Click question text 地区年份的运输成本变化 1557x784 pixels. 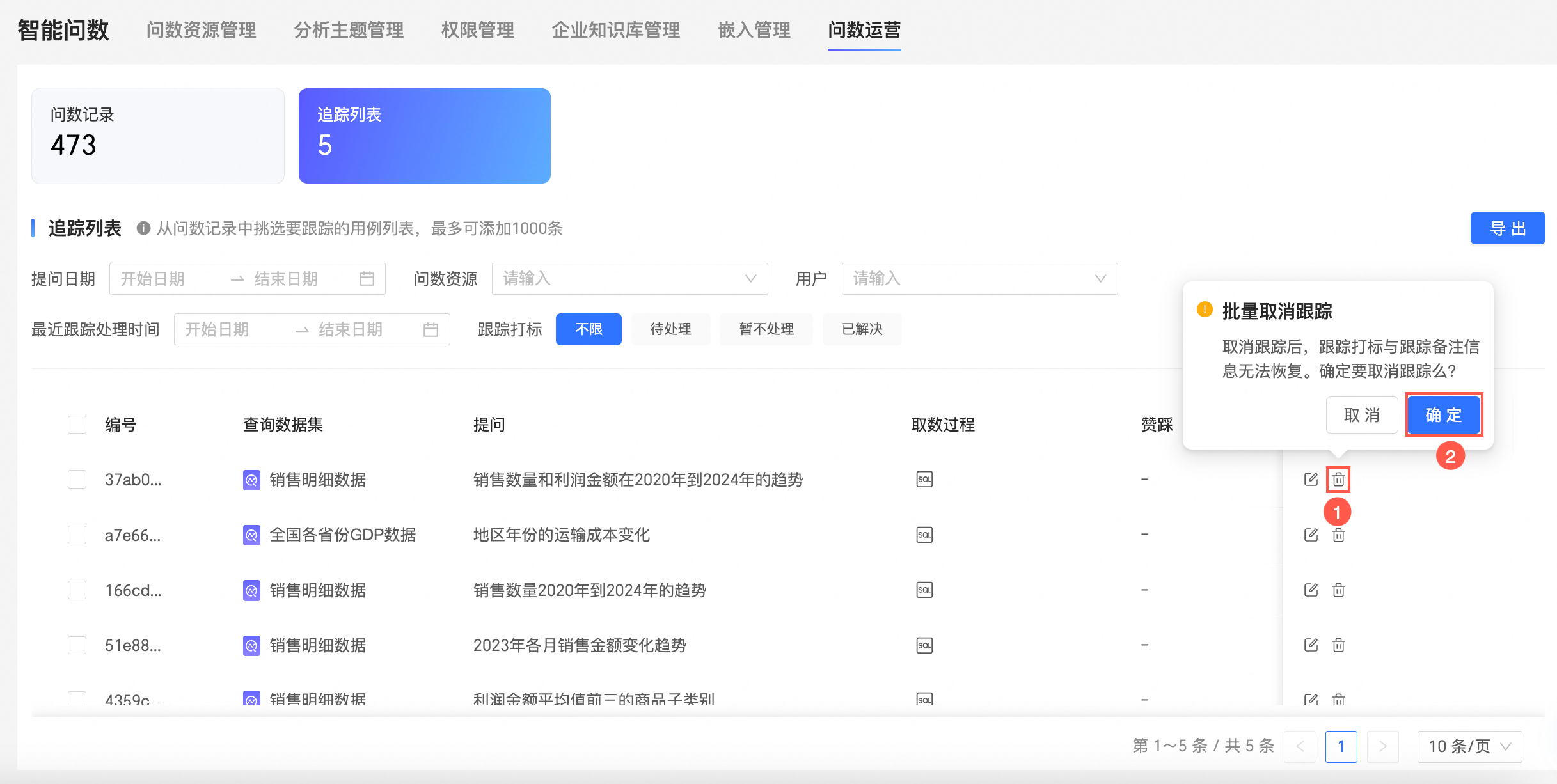(562, 535)
